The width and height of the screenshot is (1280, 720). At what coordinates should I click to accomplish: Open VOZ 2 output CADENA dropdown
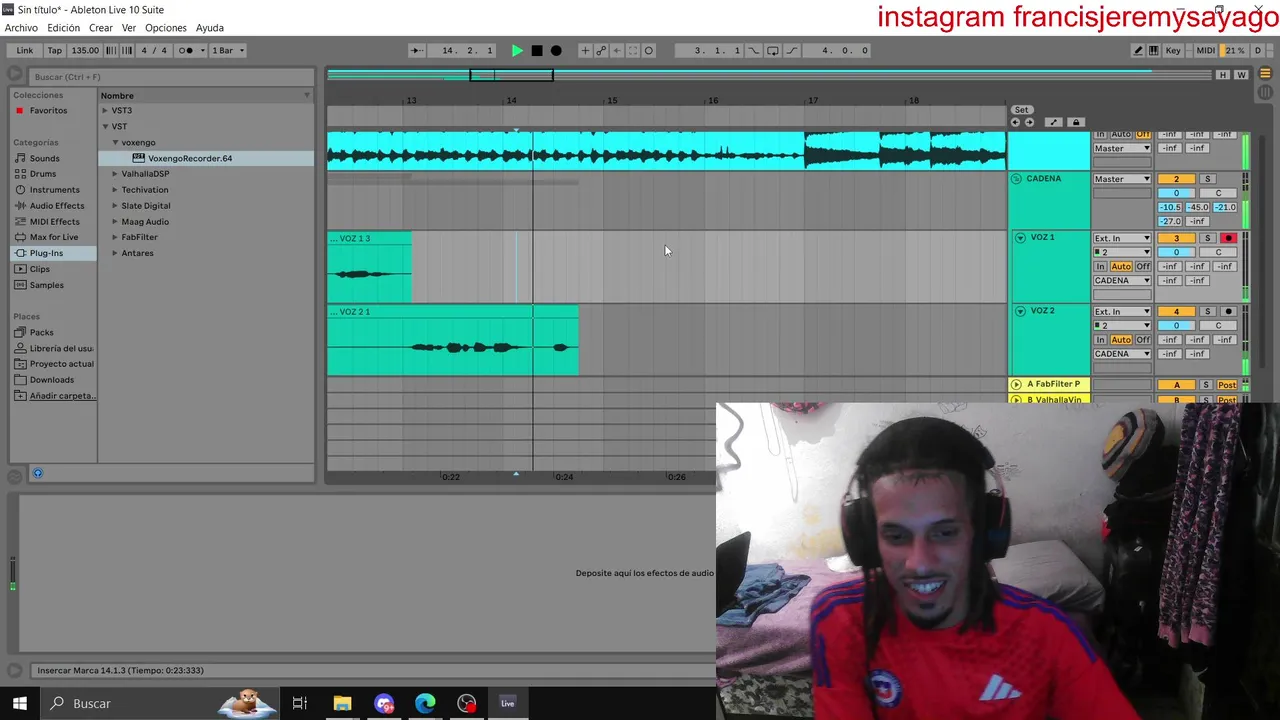tap(1122, 353)
